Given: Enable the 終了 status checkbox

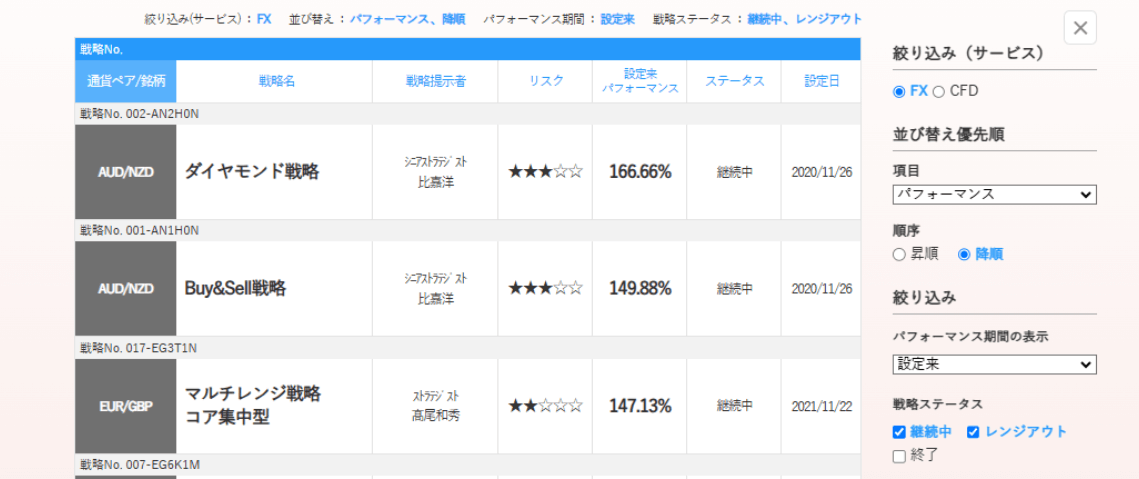Looking at the screenshot, I should pos(899,456).
